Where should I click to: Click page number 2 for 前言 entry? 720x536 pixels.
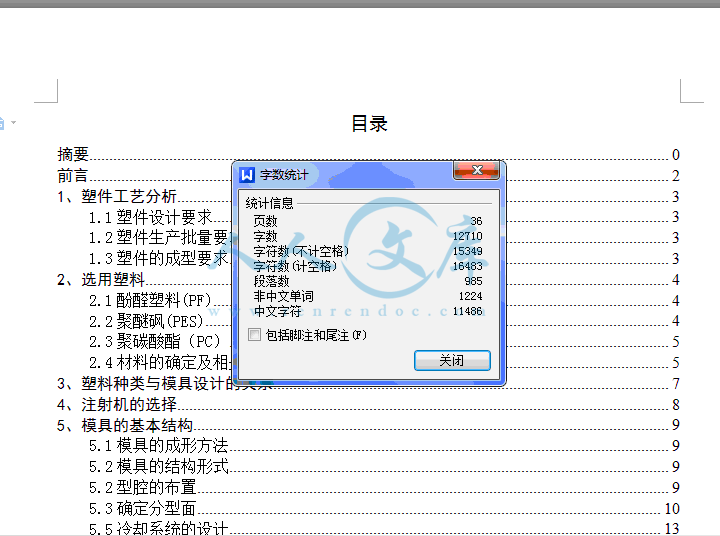675,176
